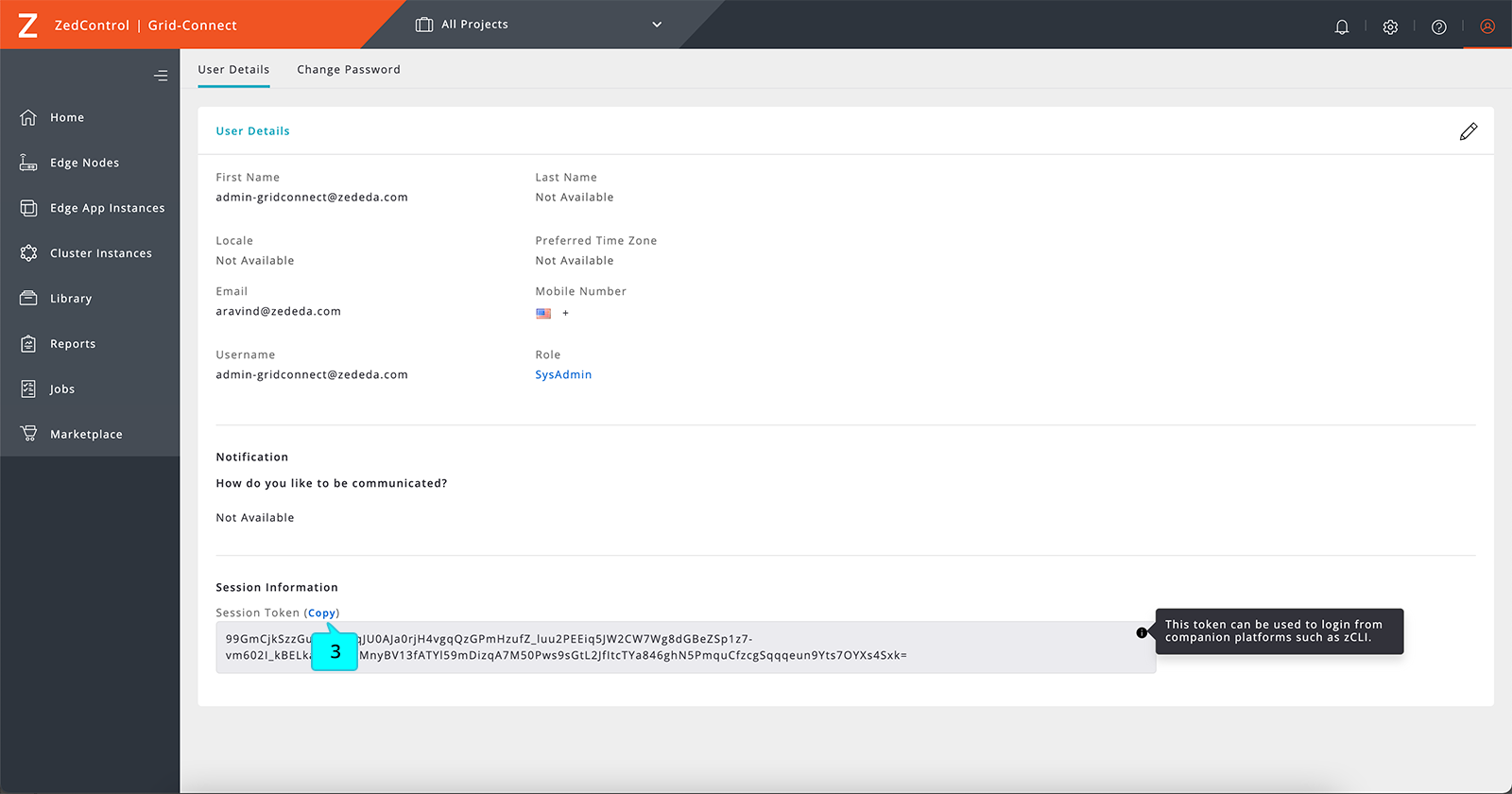Click the Reports clipboard icon
The height and width of the screenshot is (794, 1512).
[x=28, y=343]
